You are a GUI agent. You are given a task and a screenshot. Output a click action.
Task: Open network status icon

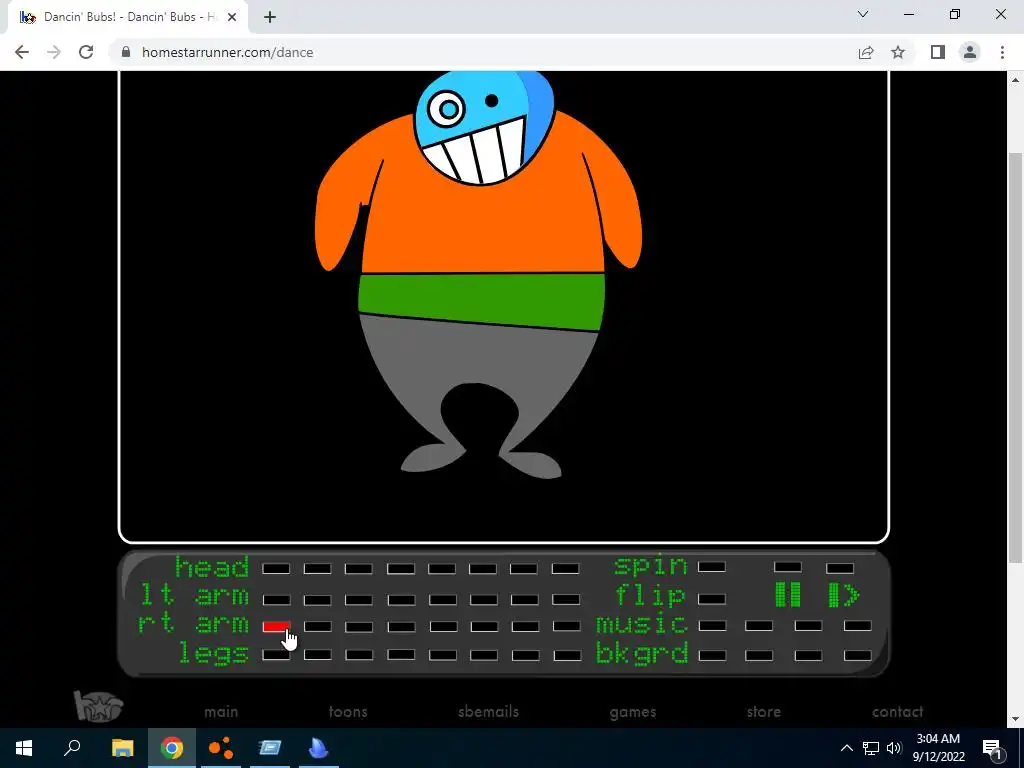point(871,748)
